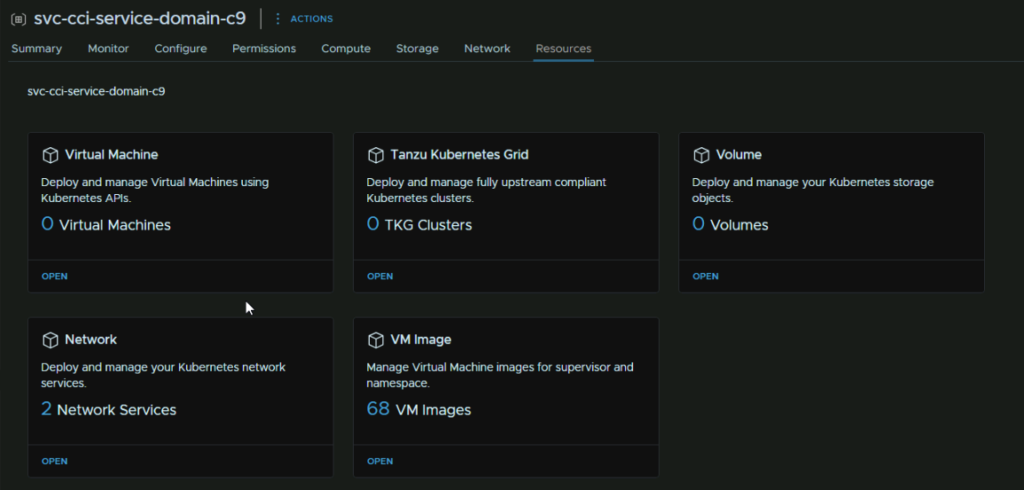Open the Volume card via OPEN
The height and width of the screenshot is (490, 1024).
coord(705,276)
